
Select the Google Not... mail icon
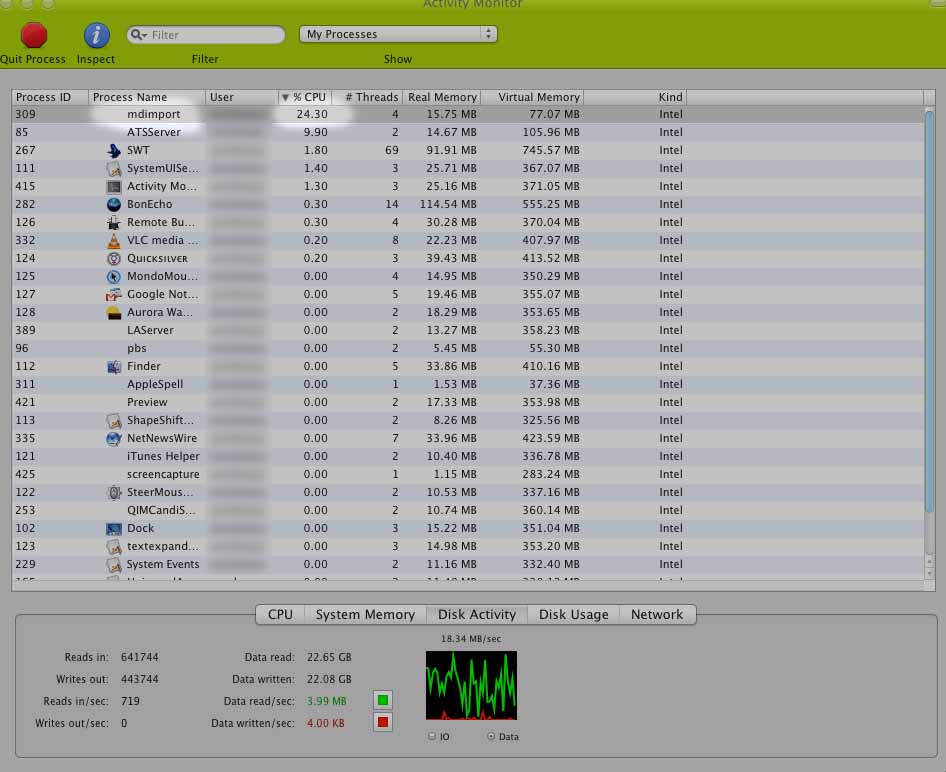113,294
